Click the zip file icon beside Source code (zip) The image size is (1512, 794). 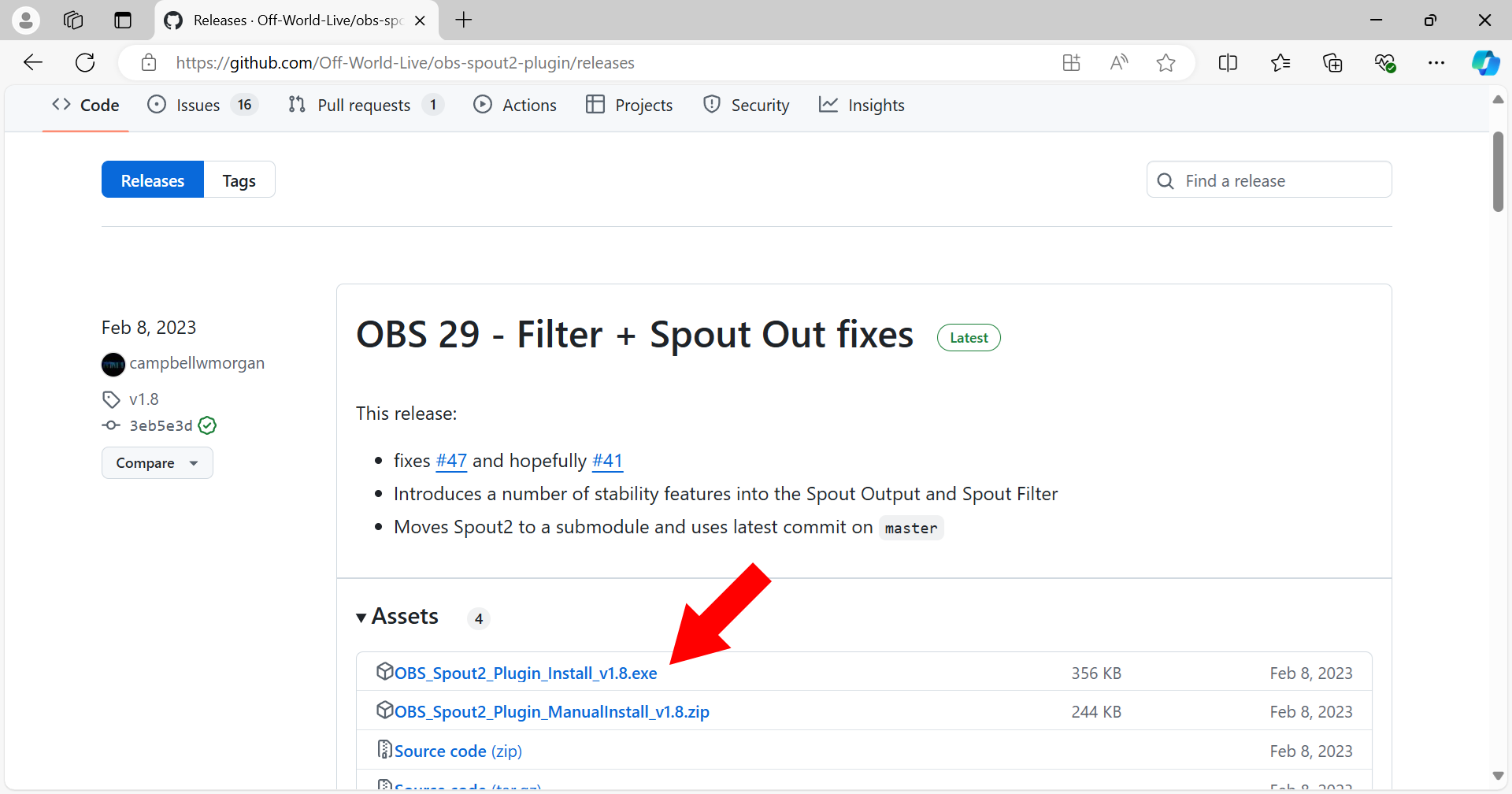pyautogui.click(x=384, y=749)
